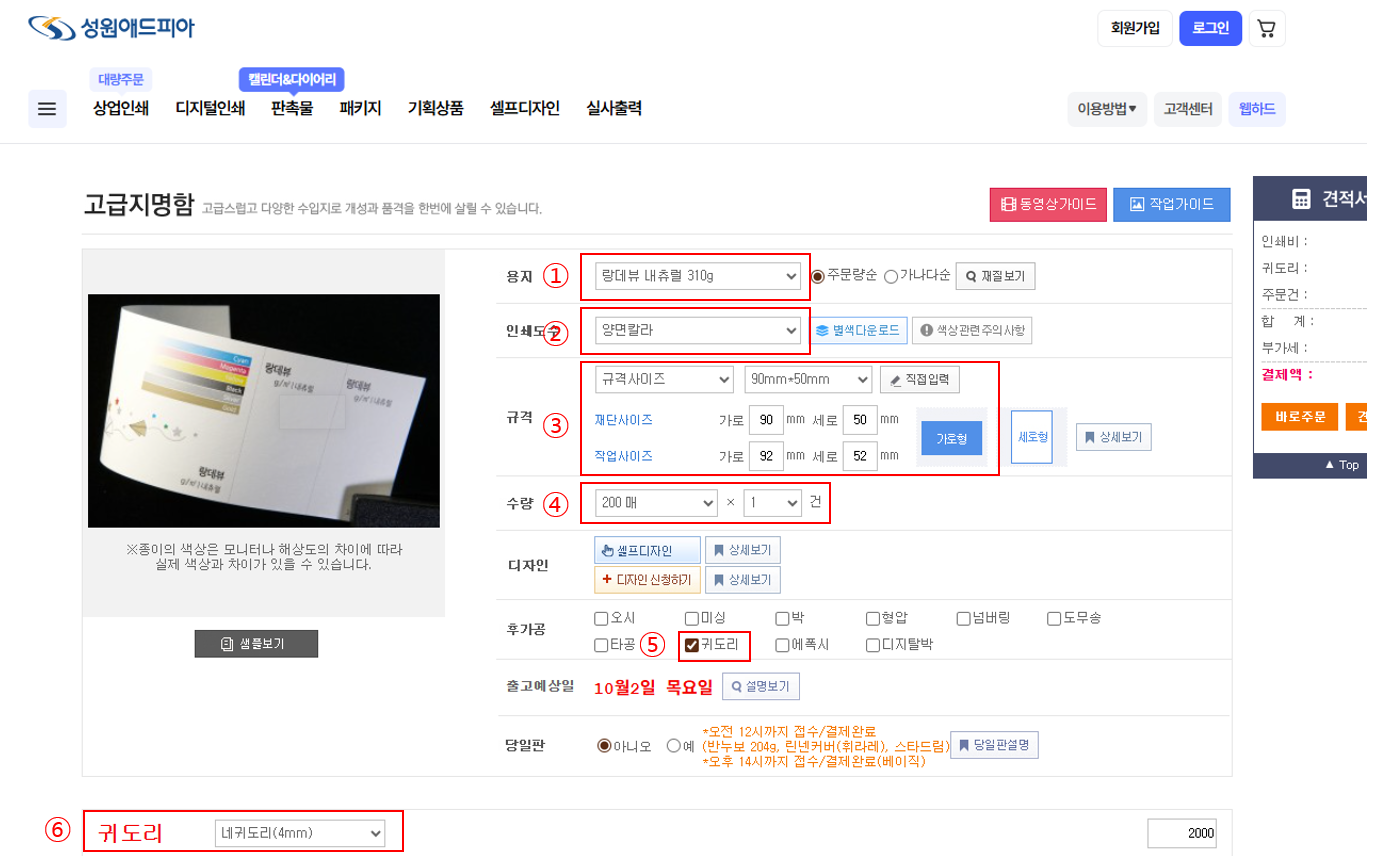Go to 디지털인쇄 menu
1389x856 pixels.
point(210,109)
